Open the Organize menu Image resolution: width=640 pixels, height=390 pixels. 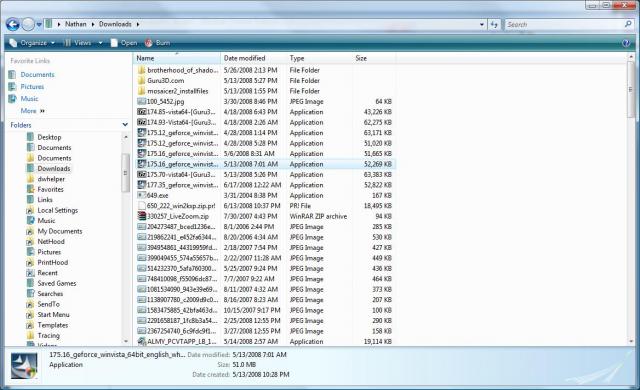point(32,43)
